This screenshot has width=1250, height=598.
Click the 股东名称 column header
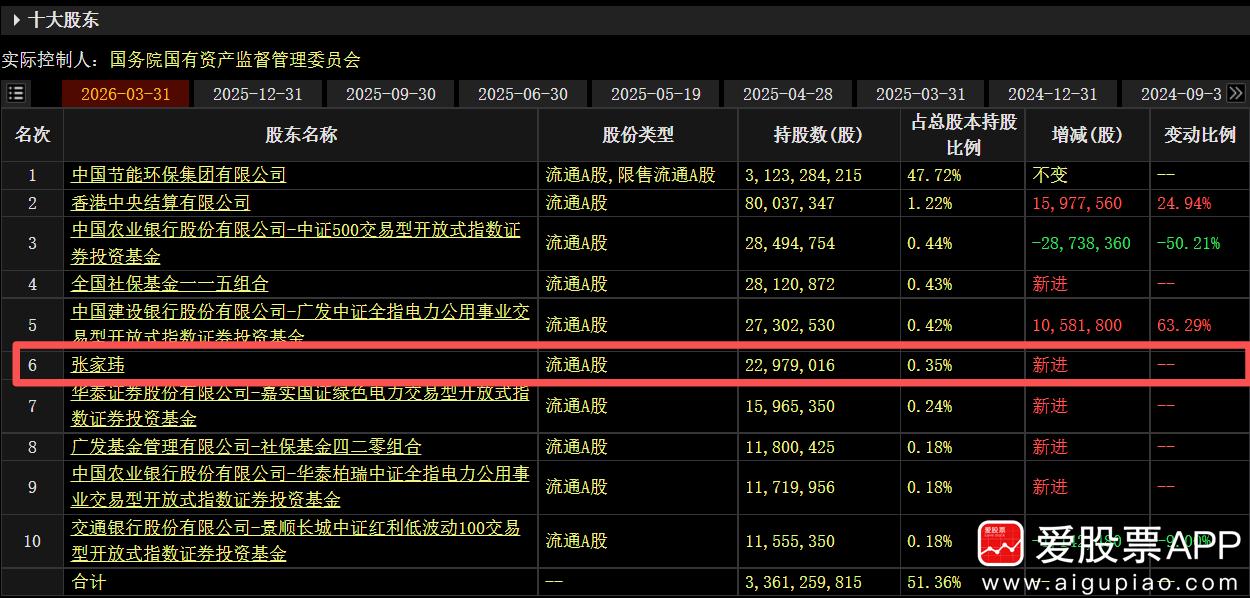tap(301, 135)
